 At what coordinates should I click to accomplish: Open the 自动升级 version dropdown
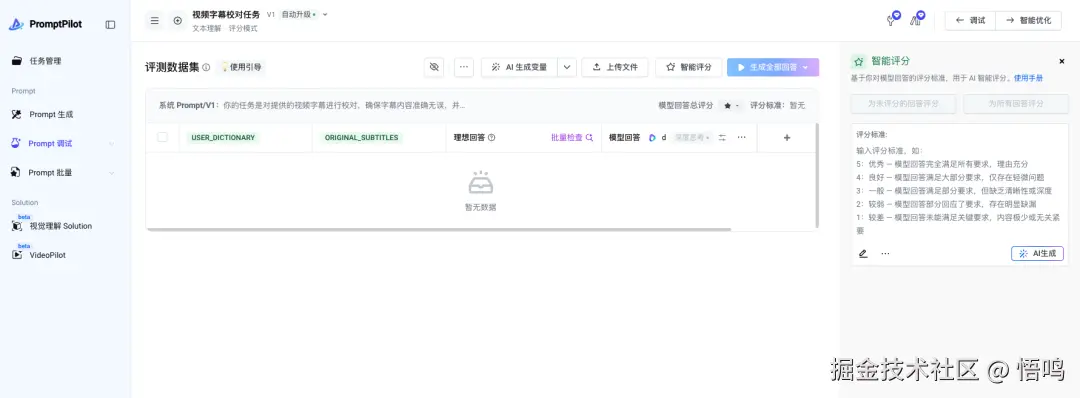coord(304,14)
